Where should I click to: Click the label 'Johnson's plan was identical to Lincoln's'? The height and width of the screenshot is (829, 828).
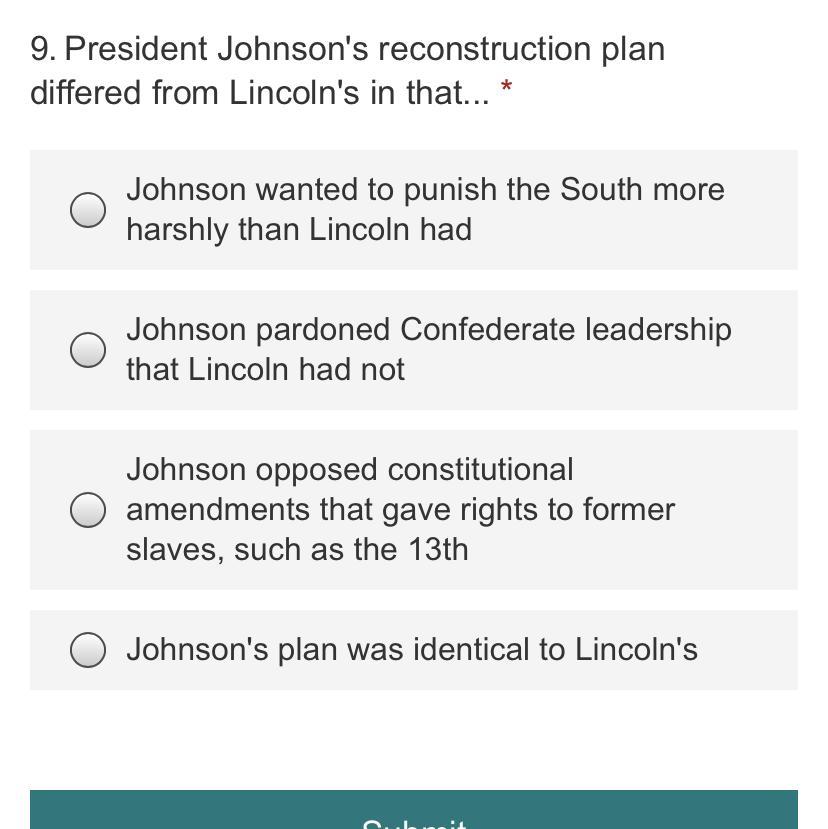pyautogui.click(x=412, y=649)
